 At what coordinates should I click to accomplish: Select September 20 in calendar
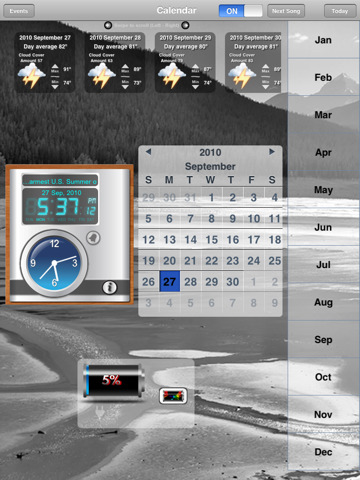[170, 260]
